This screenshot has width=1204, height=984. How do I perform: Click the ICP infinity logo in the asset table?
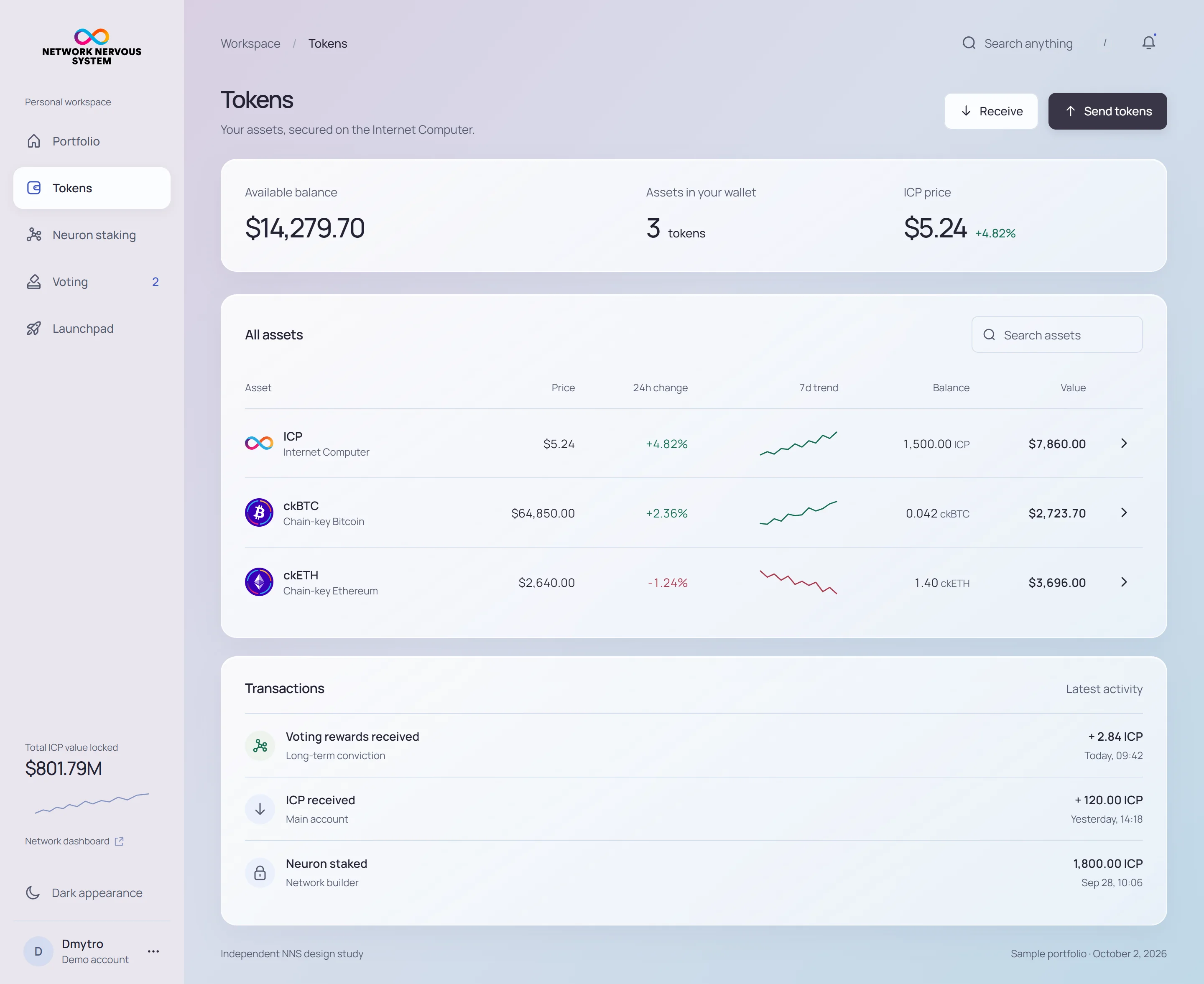coord(259,443)
